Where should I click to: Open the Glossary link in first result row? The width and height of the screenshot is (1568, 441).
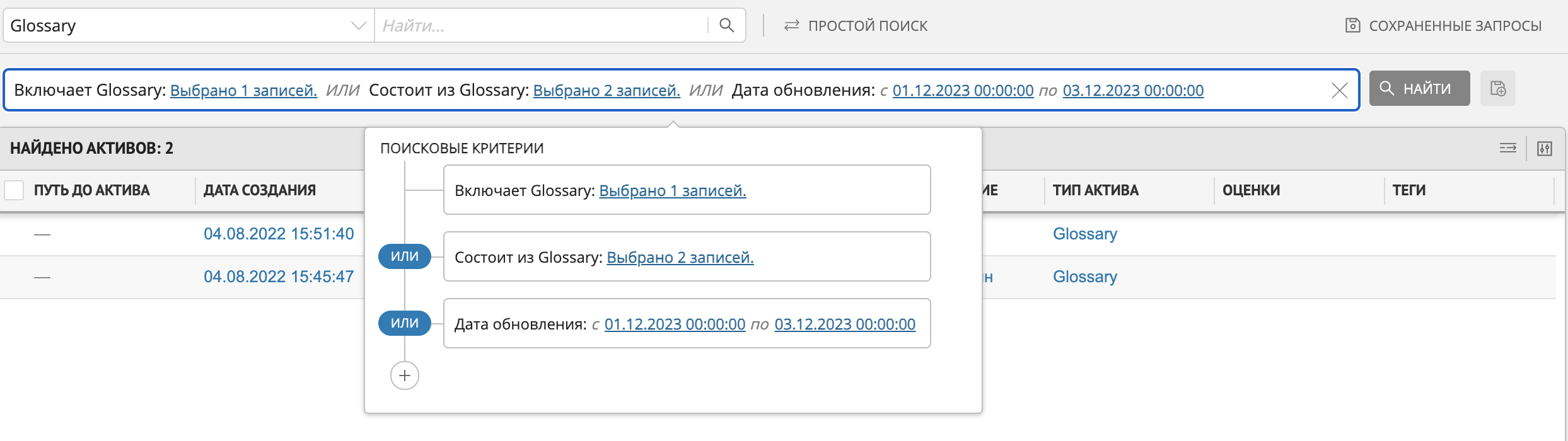1084,234
